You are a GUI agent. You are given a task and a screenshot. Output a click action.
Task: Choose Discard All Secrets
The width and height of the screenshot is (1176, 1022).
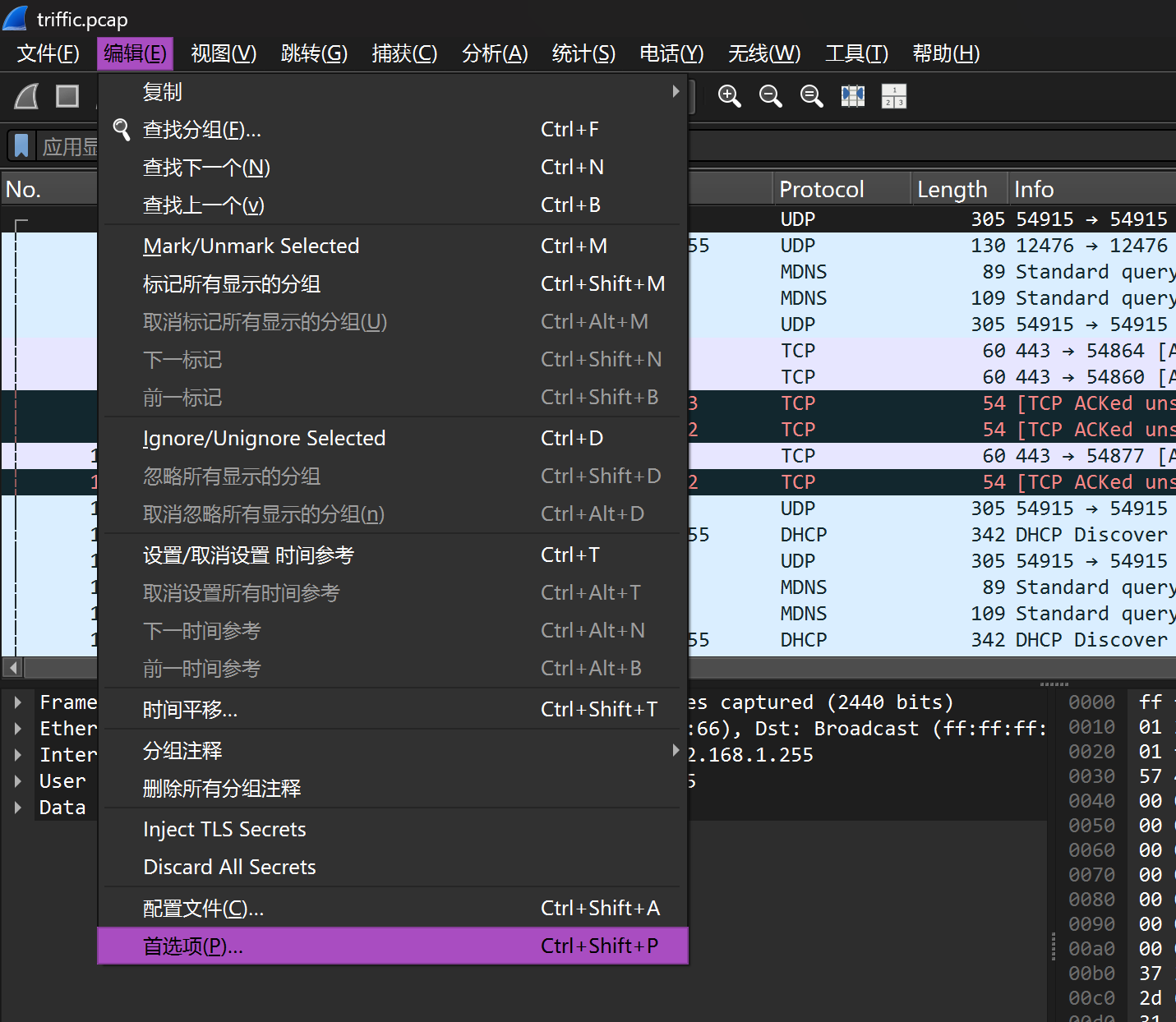[393, 867]
